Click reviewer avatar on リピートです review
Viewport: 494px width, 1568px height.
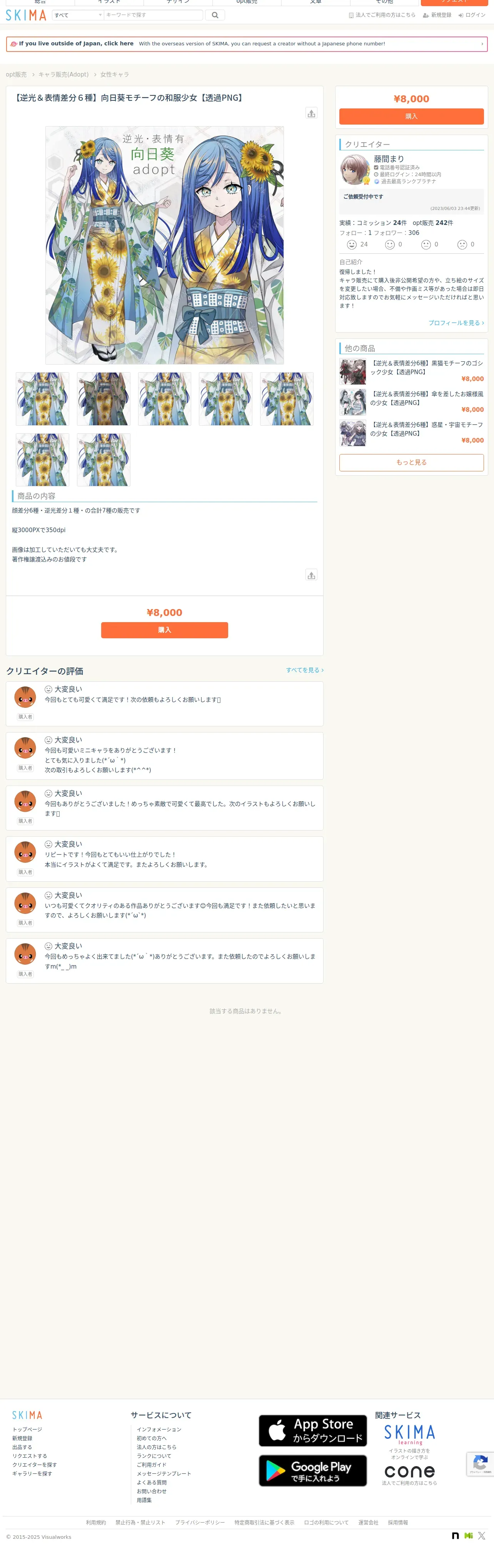coord(25,853)
